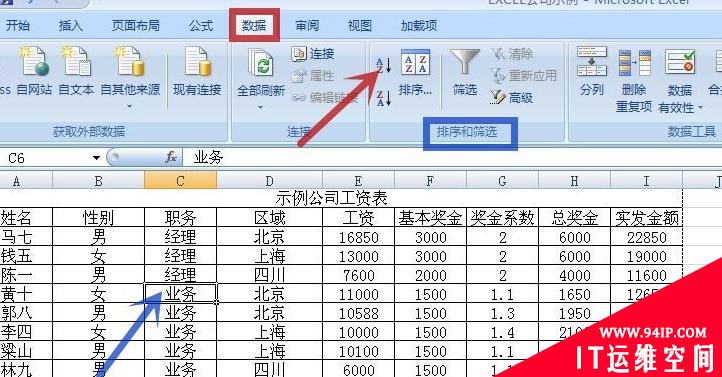Click the 删除重复项 remove duplicates icon

tap(634, 79)
